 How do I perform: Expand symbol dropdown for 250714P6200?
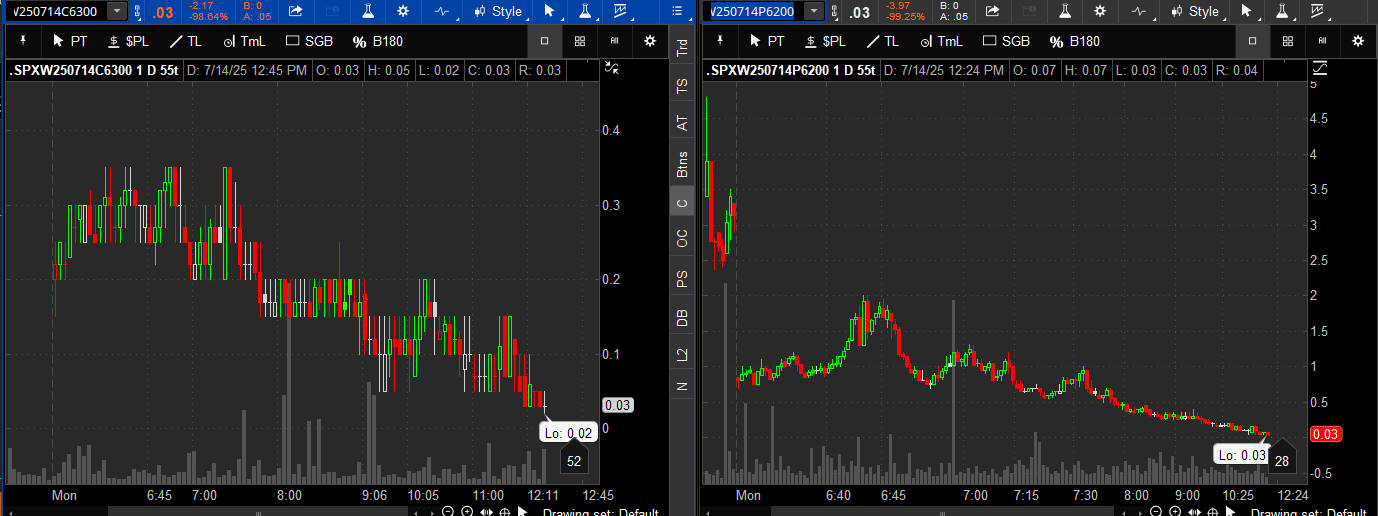coord(814,11)
